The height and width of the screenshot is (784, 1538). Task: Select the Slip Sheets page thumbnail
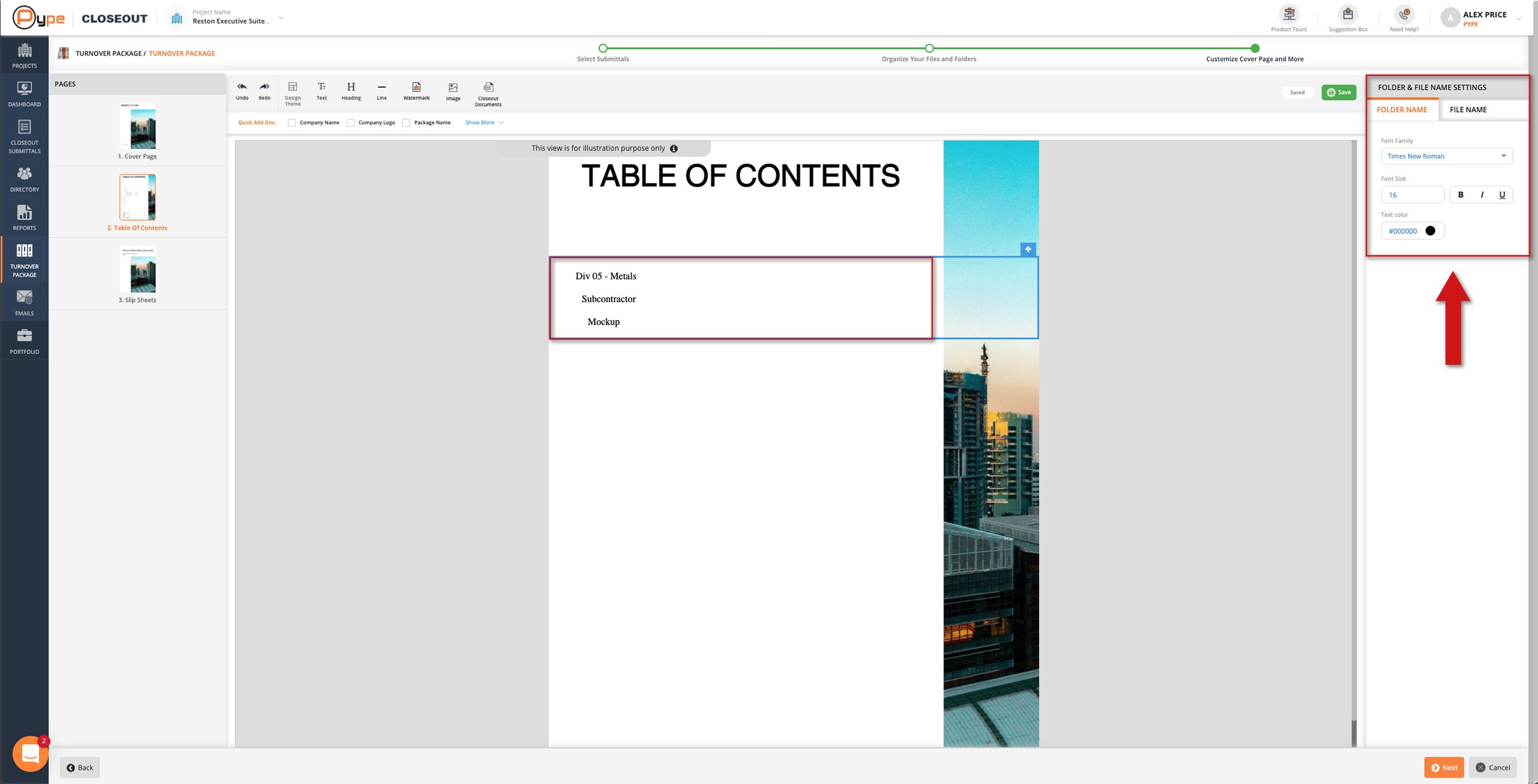(138, 274)
